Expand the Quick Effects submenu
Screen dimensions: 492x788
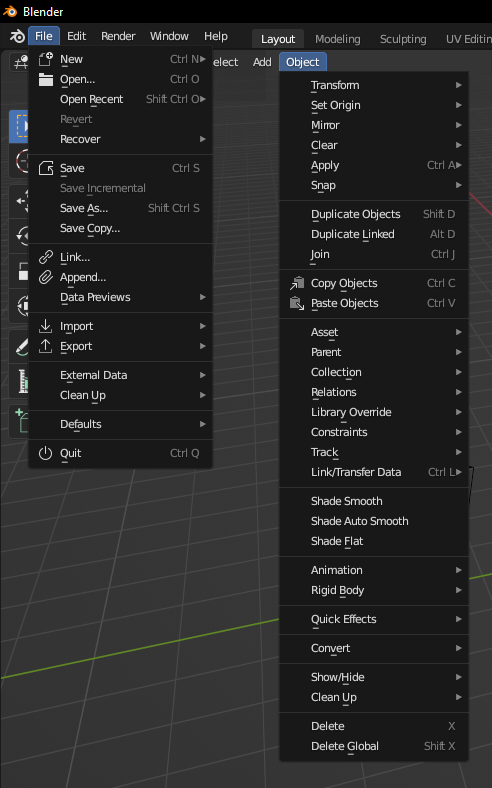pyautogui.click(x=374, y=619)
